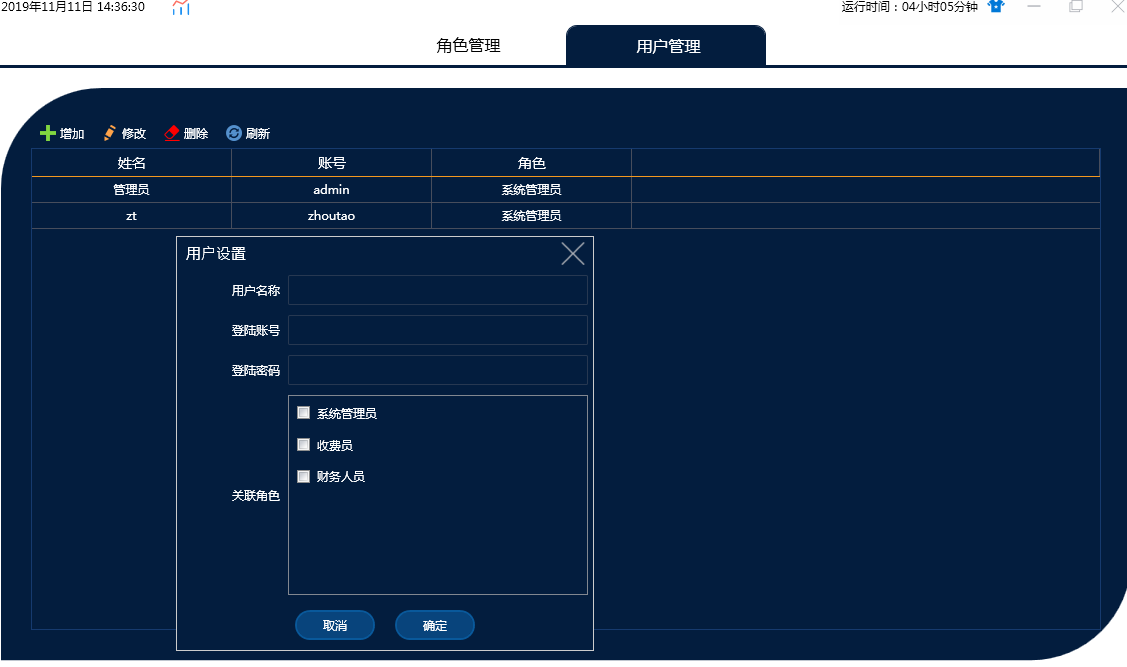Screen dimensions: 1127x667
Task: Click the 姓名 column header
Action: 132,163
